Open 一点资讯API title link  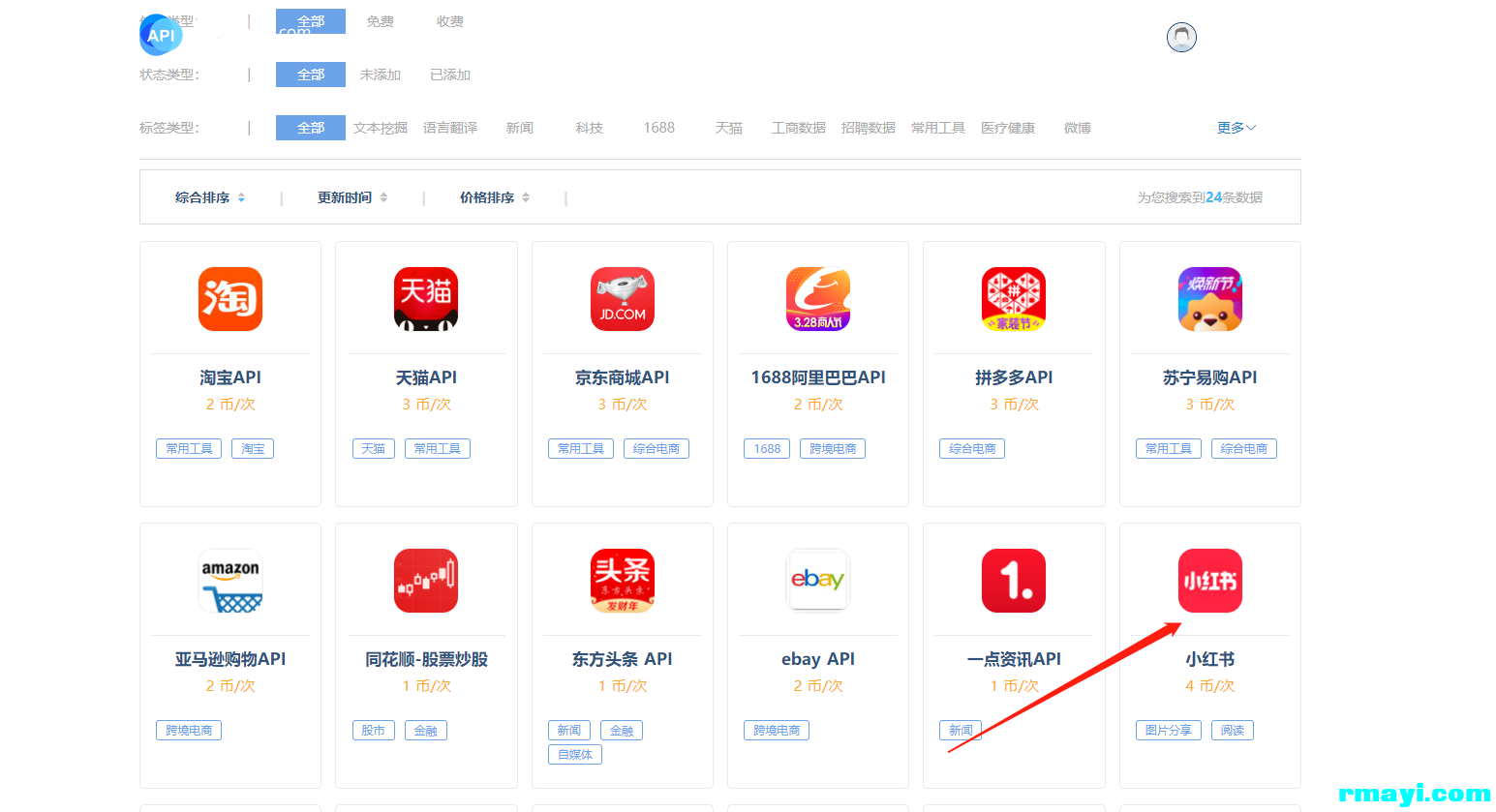1014,659
